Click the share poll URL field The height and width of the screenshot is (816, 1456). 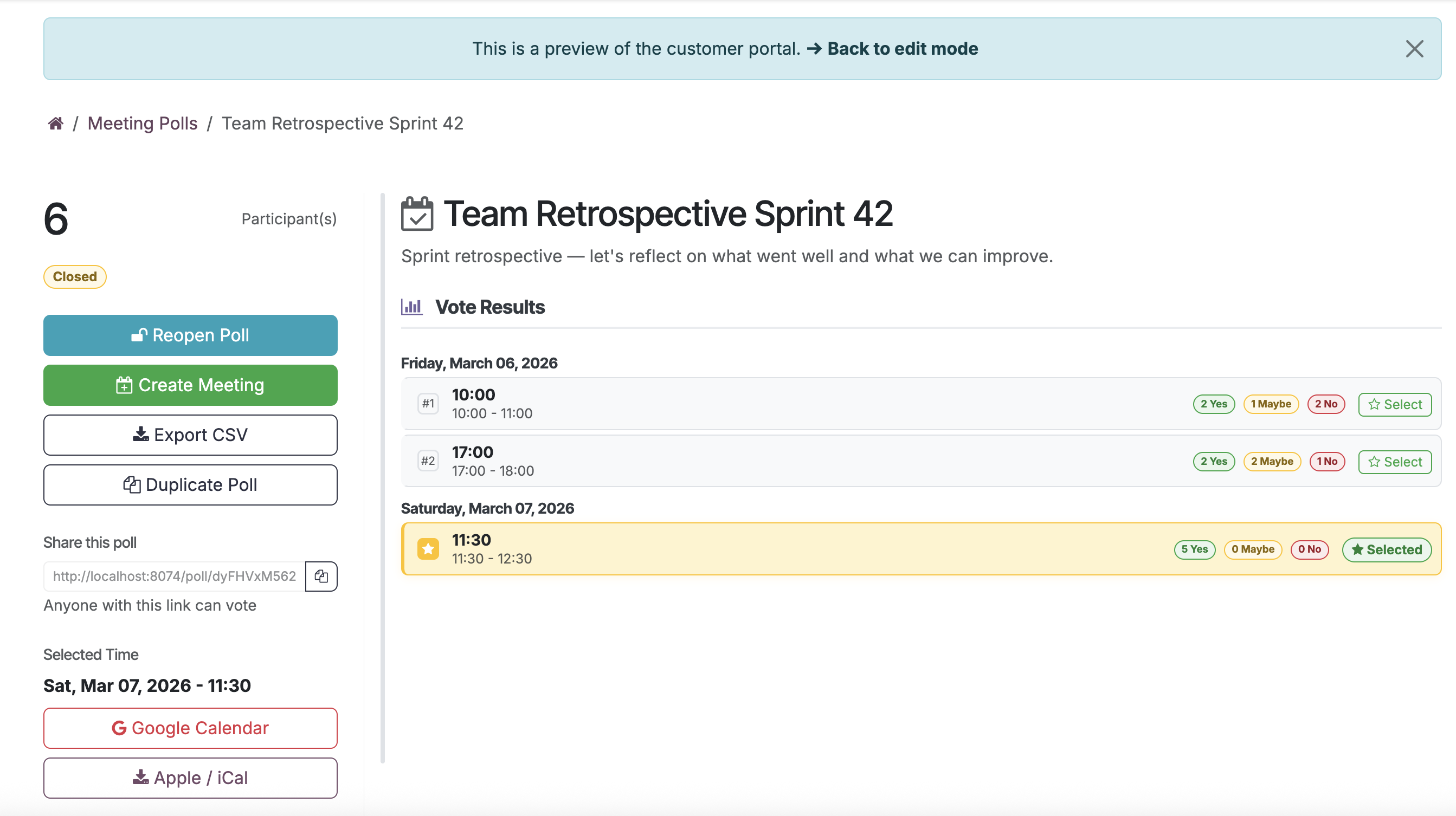pos(174,576)
